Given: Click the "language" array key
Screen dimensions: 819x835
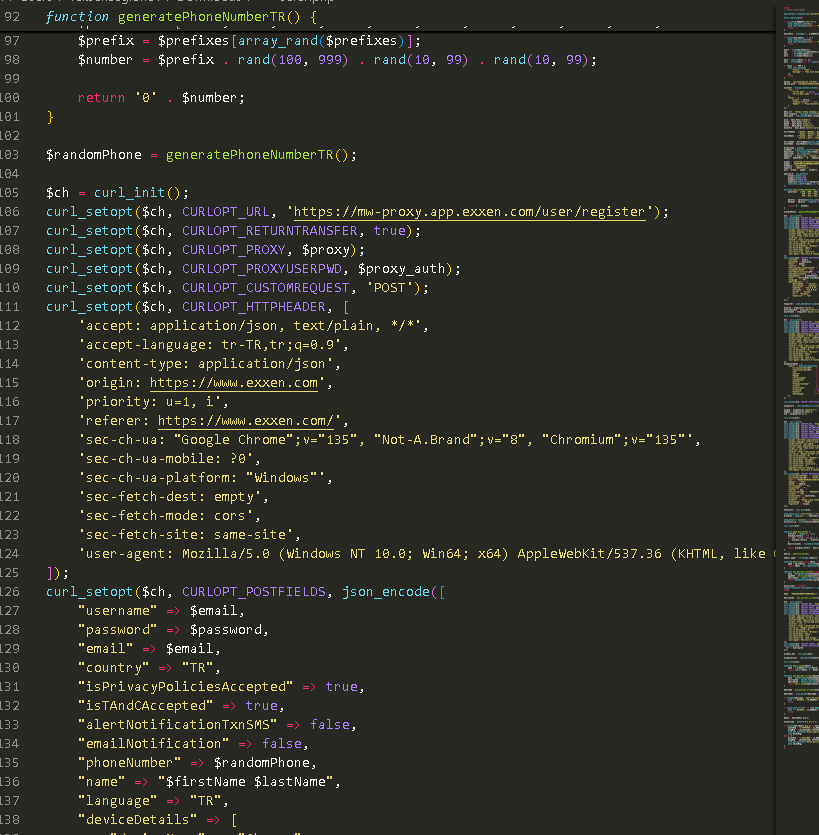Looking at the screenshot, I should click(x=118, y=801).
